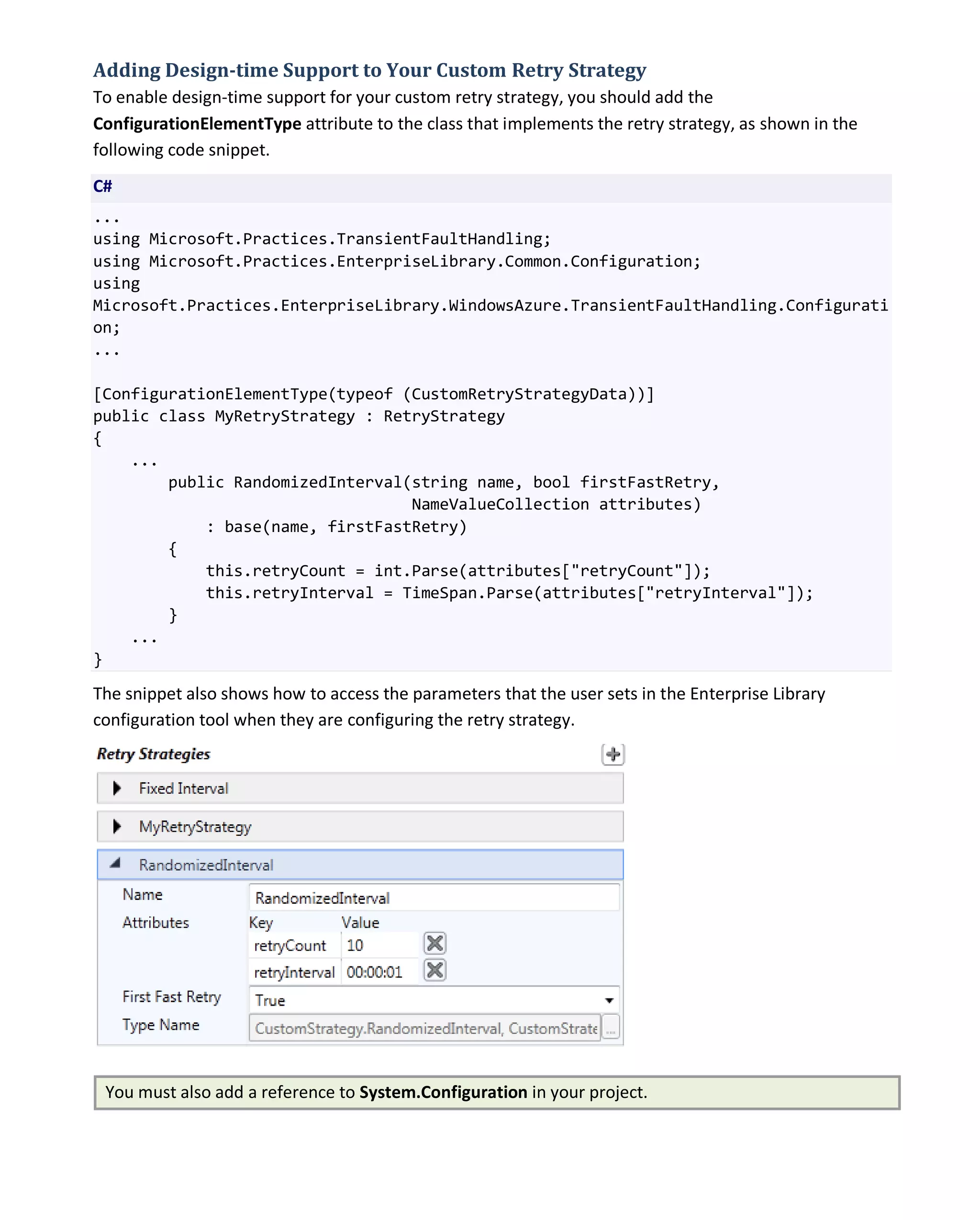Click the this.retryInterval code line
The image size is (980, 1220).
509,593
